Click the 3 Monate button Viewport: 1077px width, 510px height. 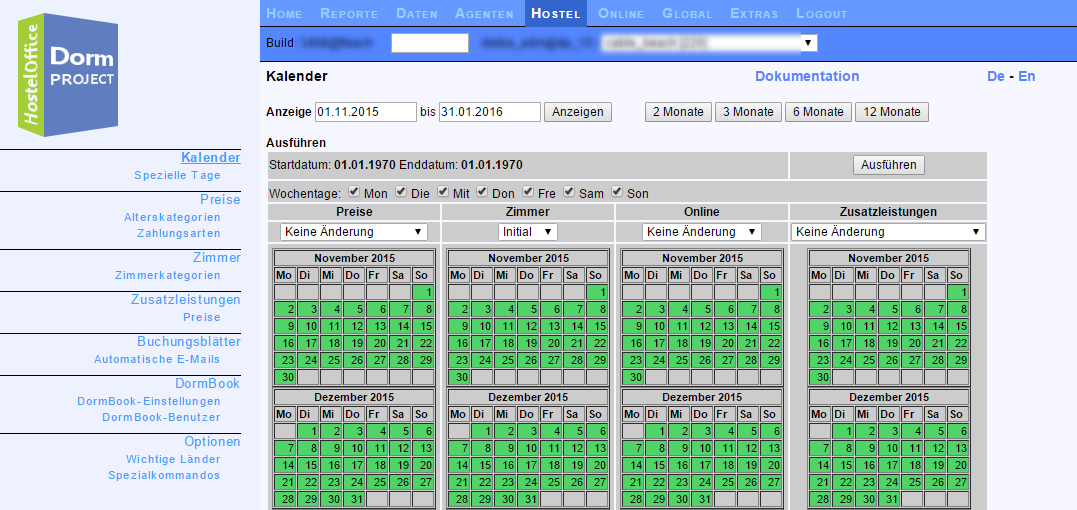pyautogui.click(x=748, y=112)
